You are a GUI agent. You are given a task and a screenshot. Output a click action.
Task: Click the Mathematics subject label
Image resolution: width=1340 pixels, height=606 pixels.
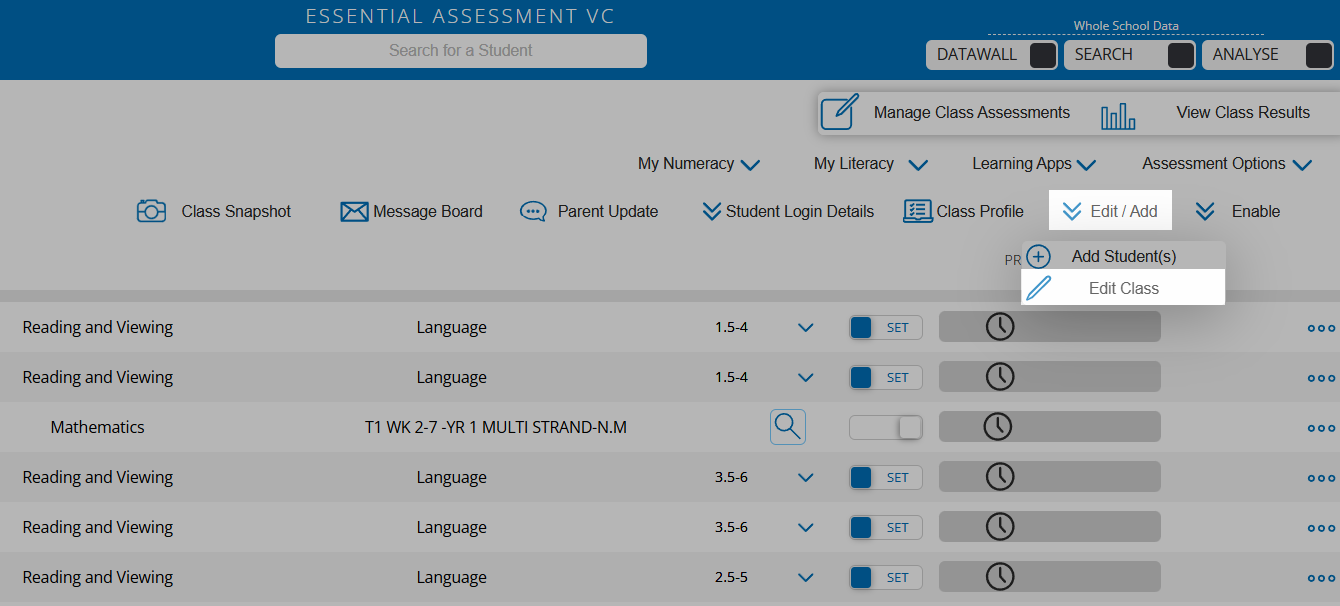coord(98,427)
